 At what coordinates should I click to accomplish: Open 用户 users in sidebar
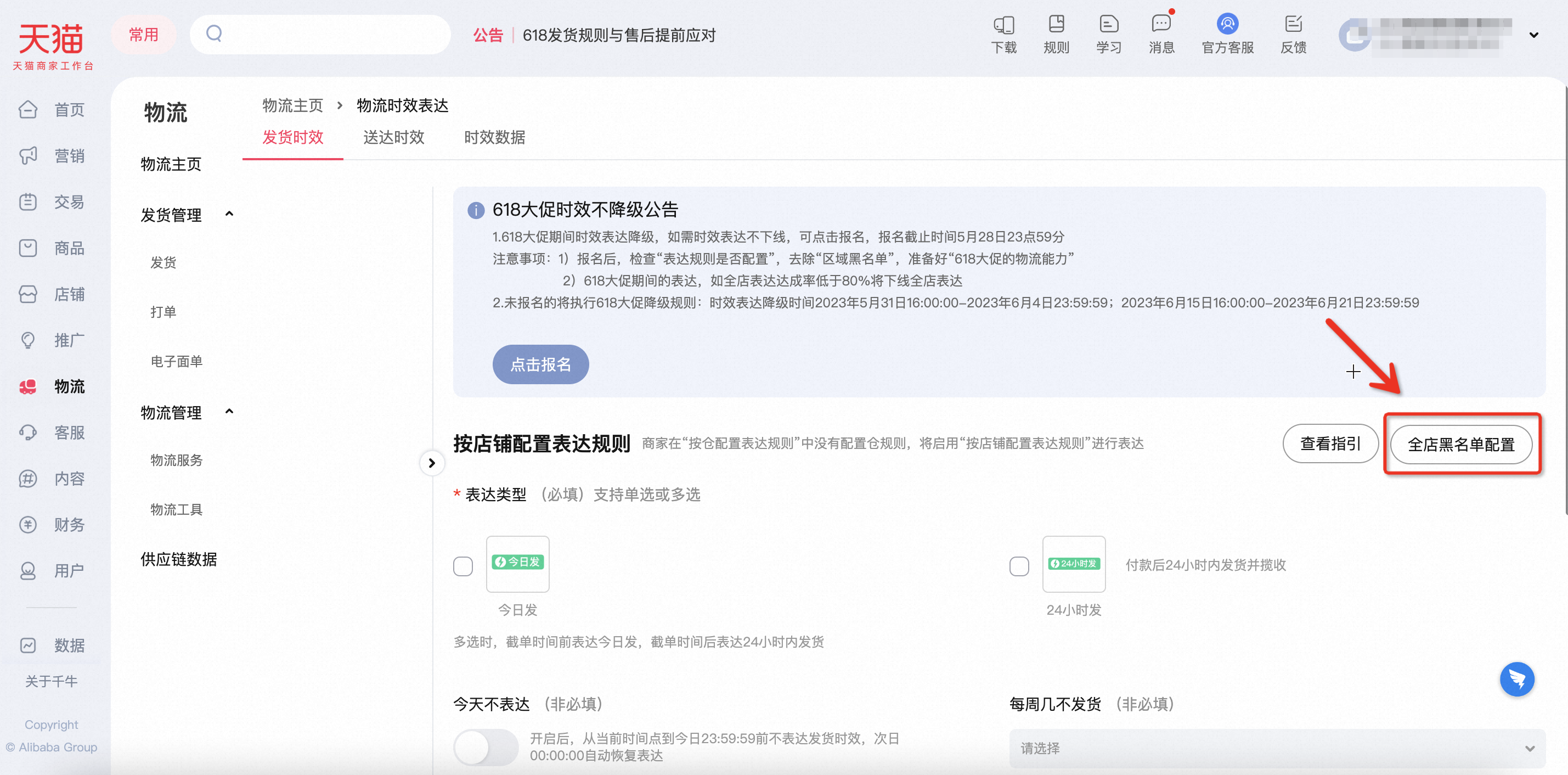click(52, 571)
